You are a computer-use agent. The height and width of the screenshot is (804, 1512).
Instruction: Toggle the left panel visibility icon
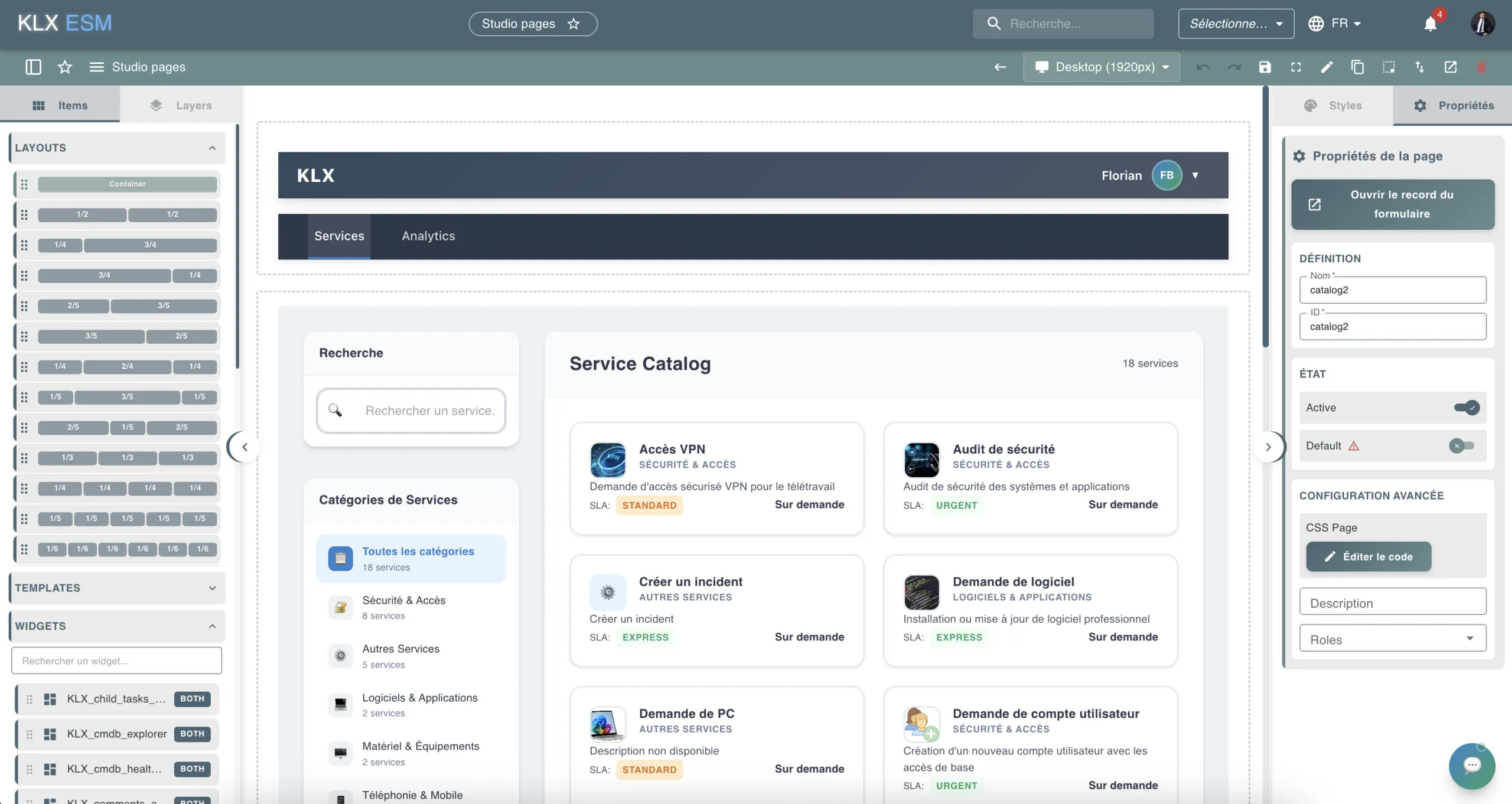33,67
